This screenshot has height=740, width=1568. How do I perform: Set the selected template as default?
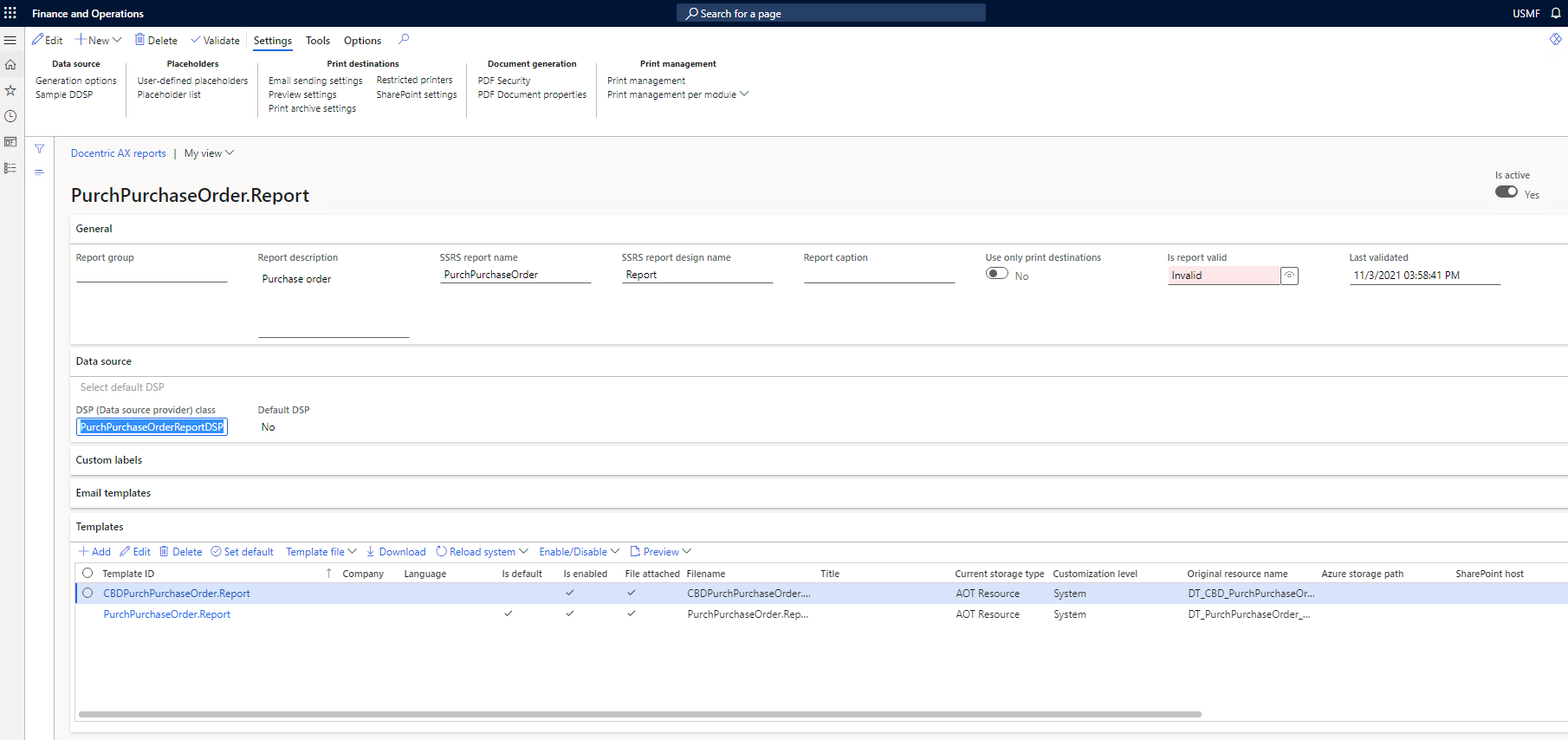click(243, 552)
